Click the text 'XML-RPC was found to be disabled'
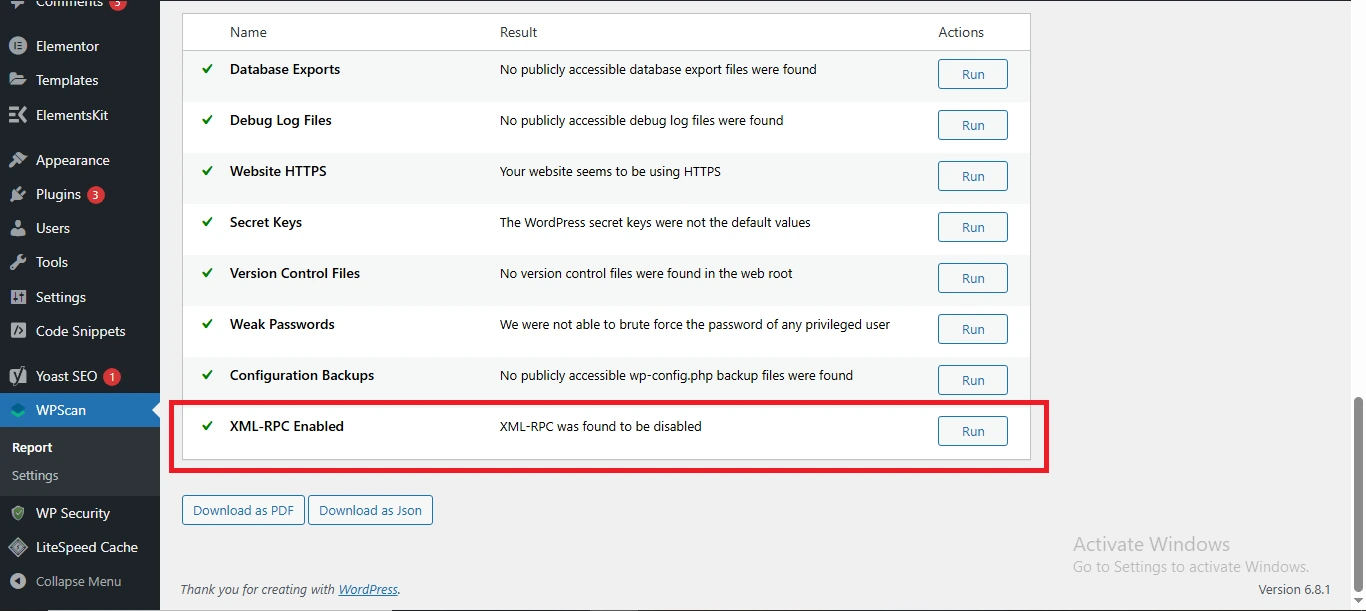The height and width of the screenshot is (611, 1366). pyautogui.click(x=601, y=426)
